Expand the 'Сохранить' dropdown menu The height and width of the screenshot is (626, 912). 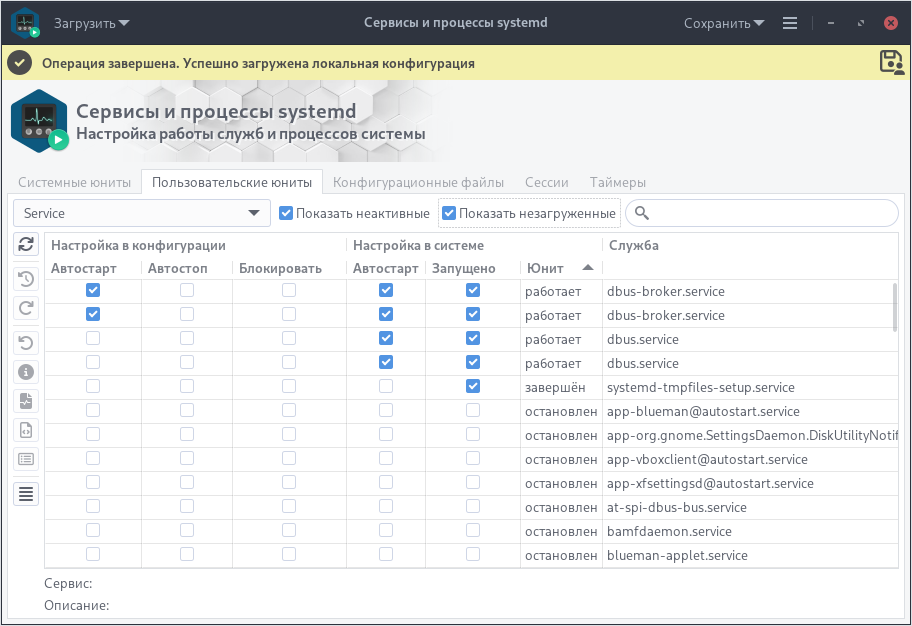[x=724, y=22]
